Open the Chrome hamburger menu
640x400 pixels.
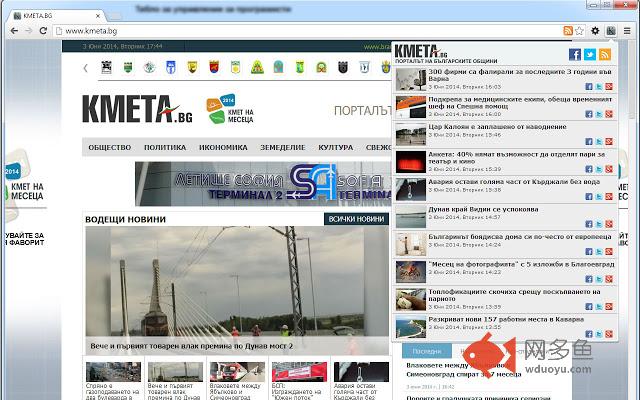pyautogui.click(x=627, y=31)
